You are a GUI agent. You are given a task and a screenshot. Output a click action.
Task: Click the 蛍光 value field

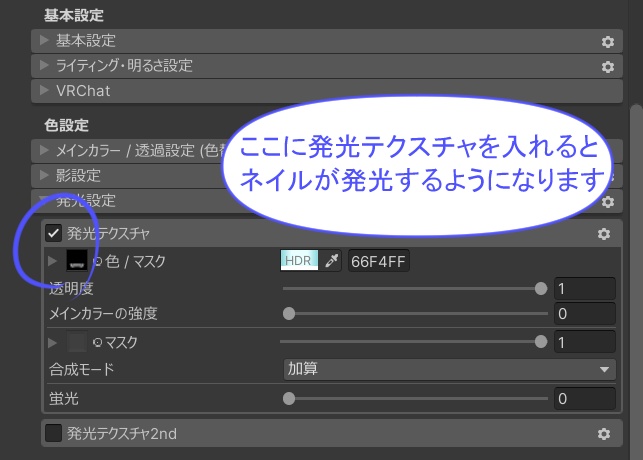584,398
